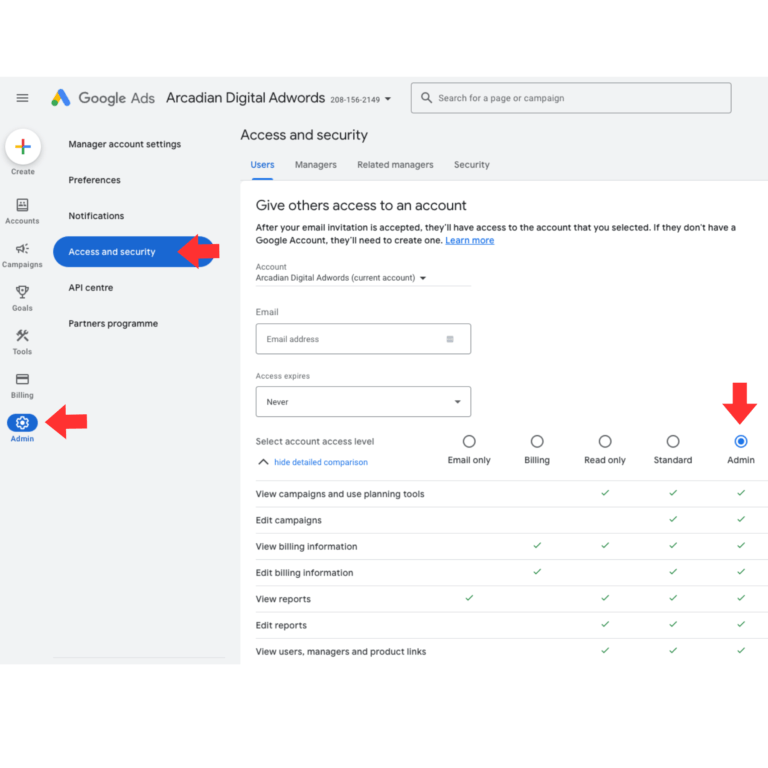Open Campaigns megaphone icon
The width and height of the screenshot is (768, 768).
[22, 249]
